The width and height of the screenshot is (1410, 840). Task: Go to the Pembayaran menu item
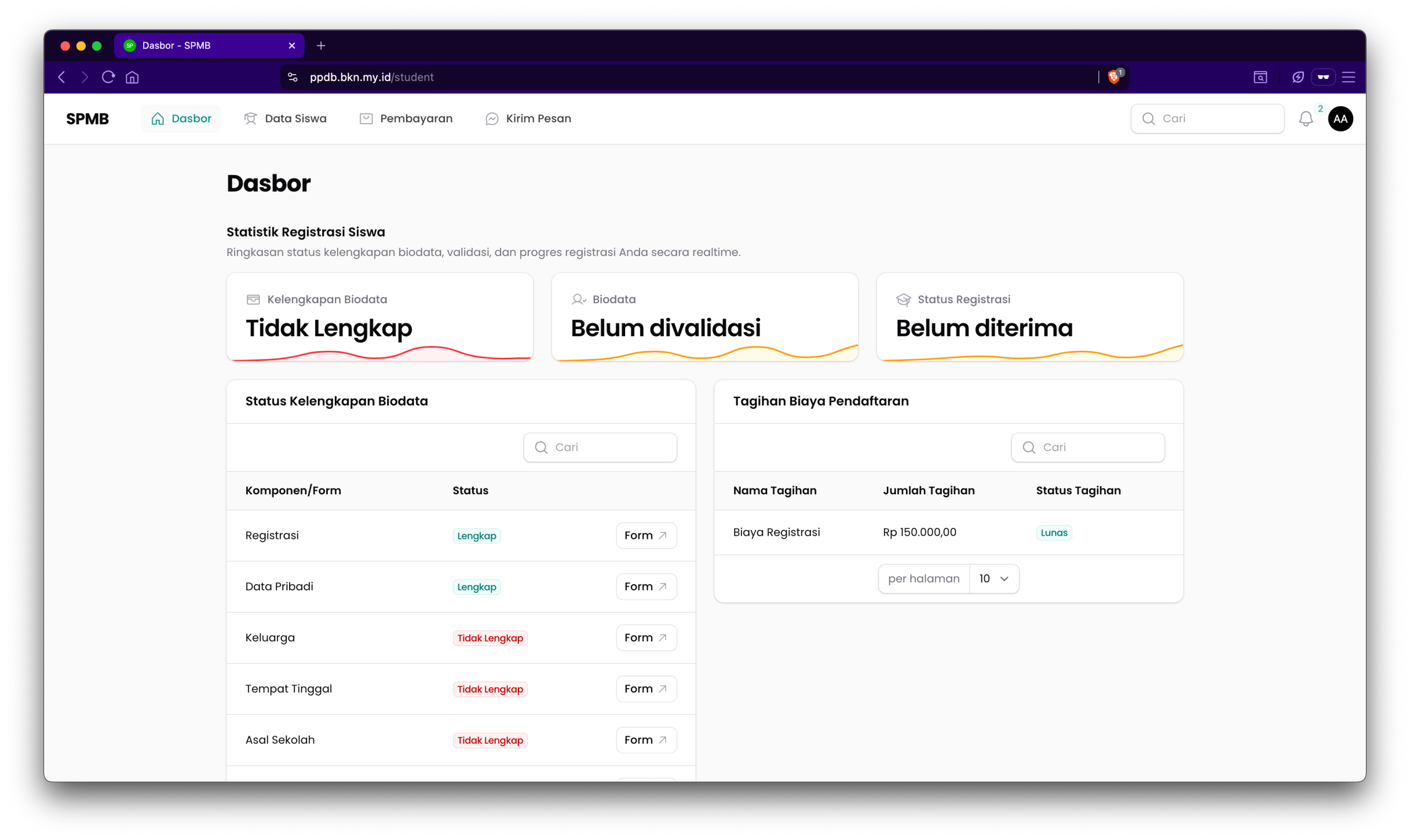406,118
